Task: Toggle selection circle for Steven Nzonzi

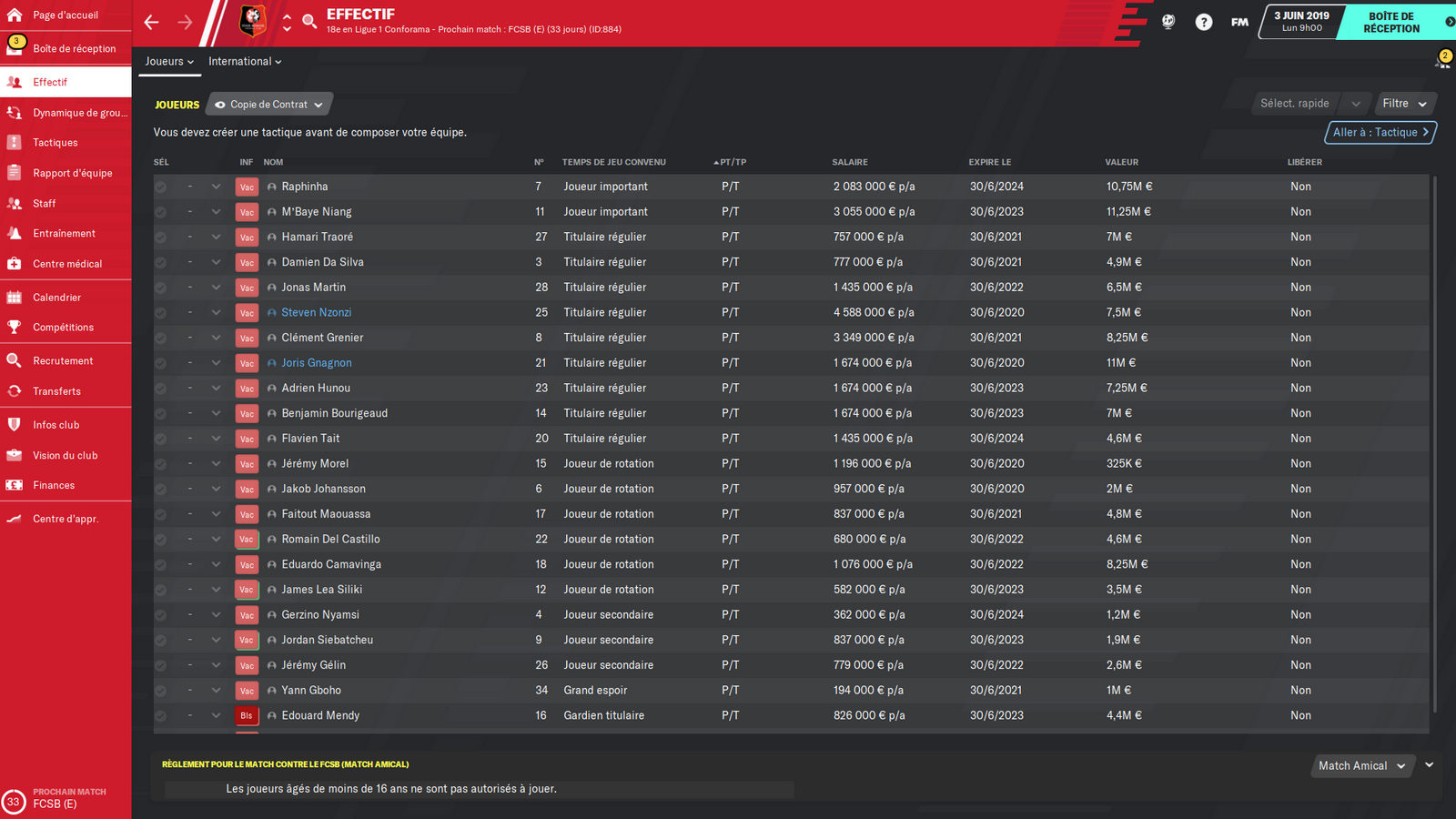Action: pos(160,313)
